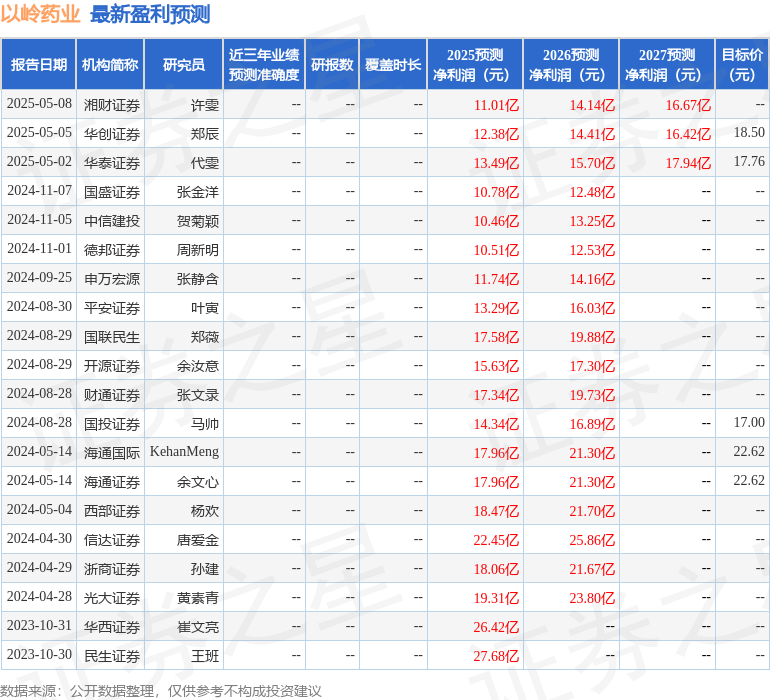Click 湘财证券 institution cell

coord(111,105)
